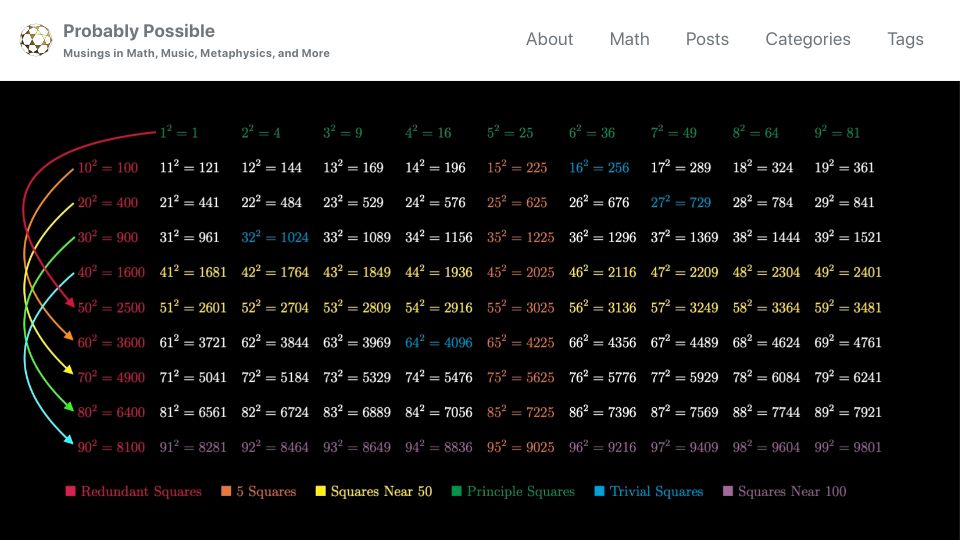Click the equation 59² = 3481

coord(848,307)
